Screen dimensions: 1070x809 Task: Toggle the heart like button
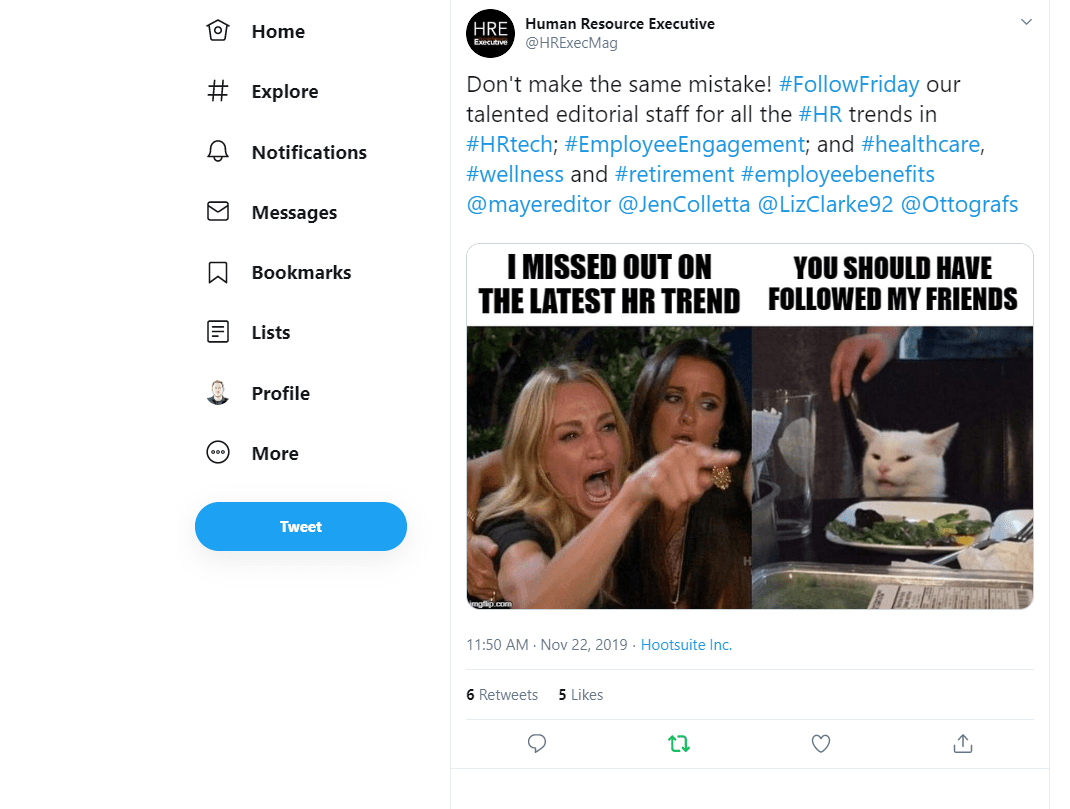(821, 743)
